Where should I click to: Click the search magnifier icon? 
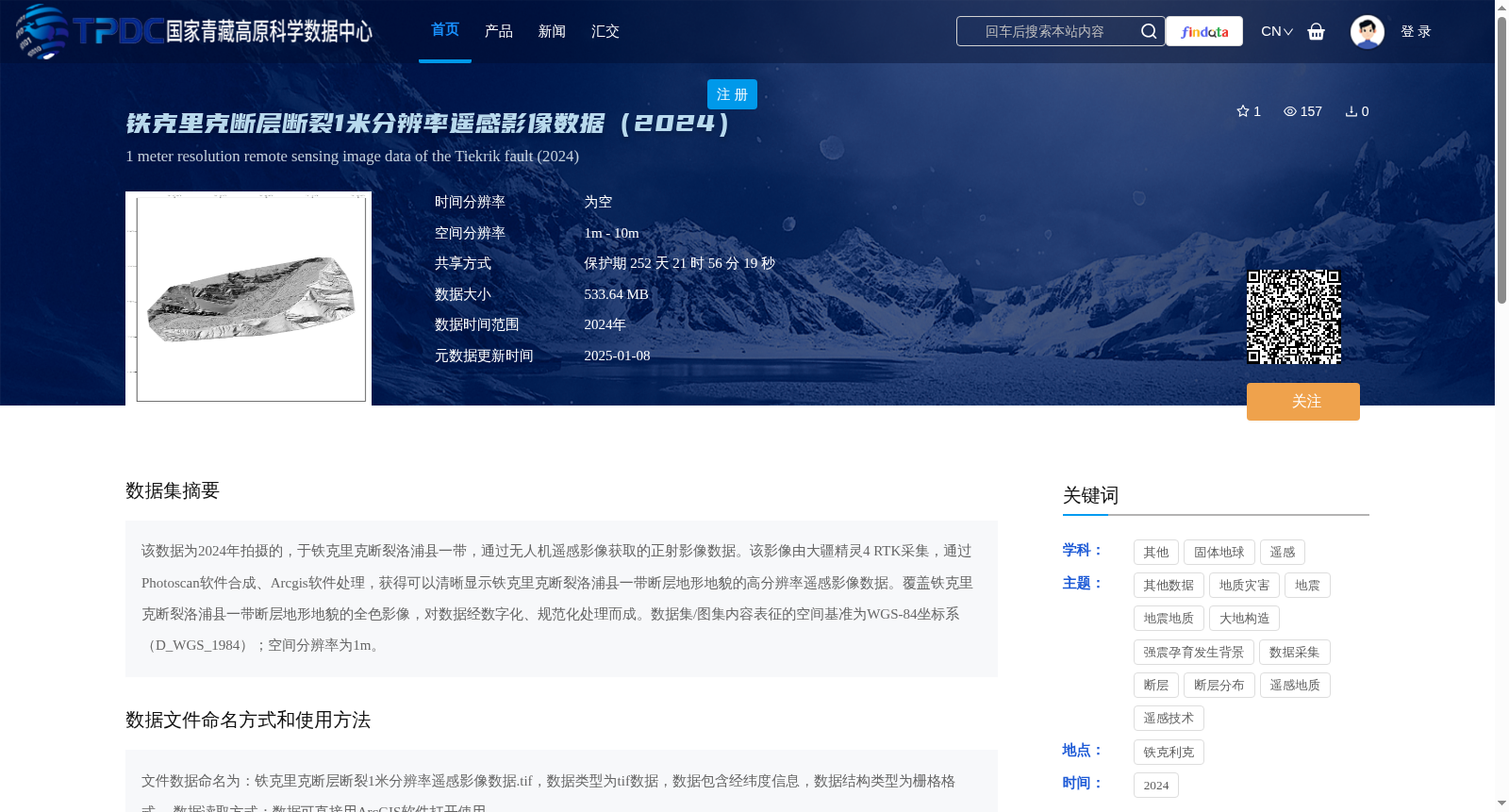(1148, 31)
